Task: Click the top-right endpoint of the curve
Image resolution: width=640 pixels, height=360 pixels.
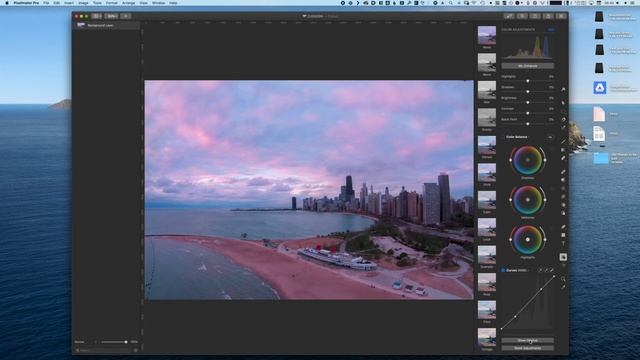Action: pyautogui.click(x=553, y=277)
